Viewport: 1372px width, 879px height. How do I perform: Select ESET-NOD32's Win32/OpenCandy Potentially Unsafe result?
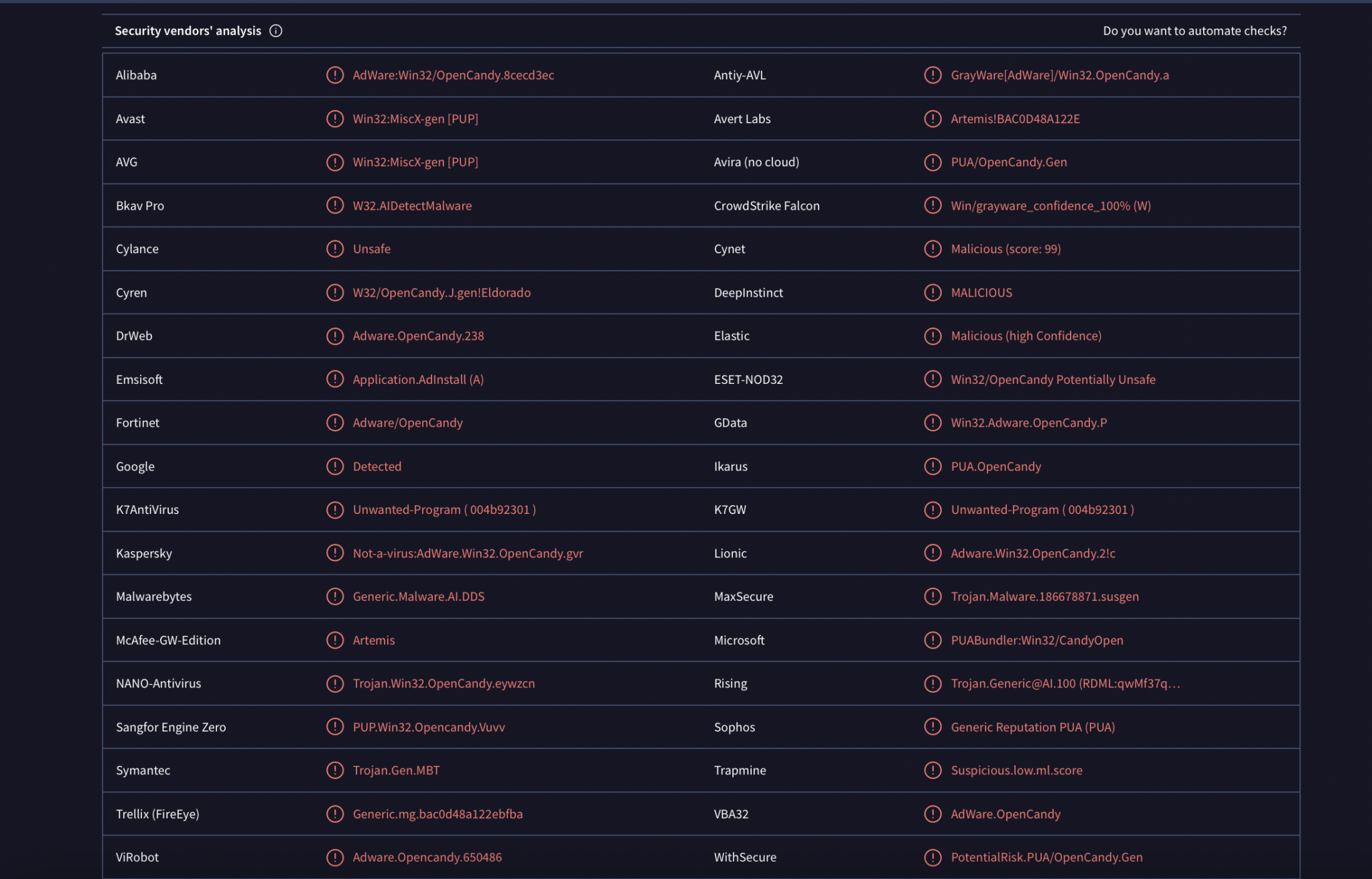click(x=1052, y=379)
